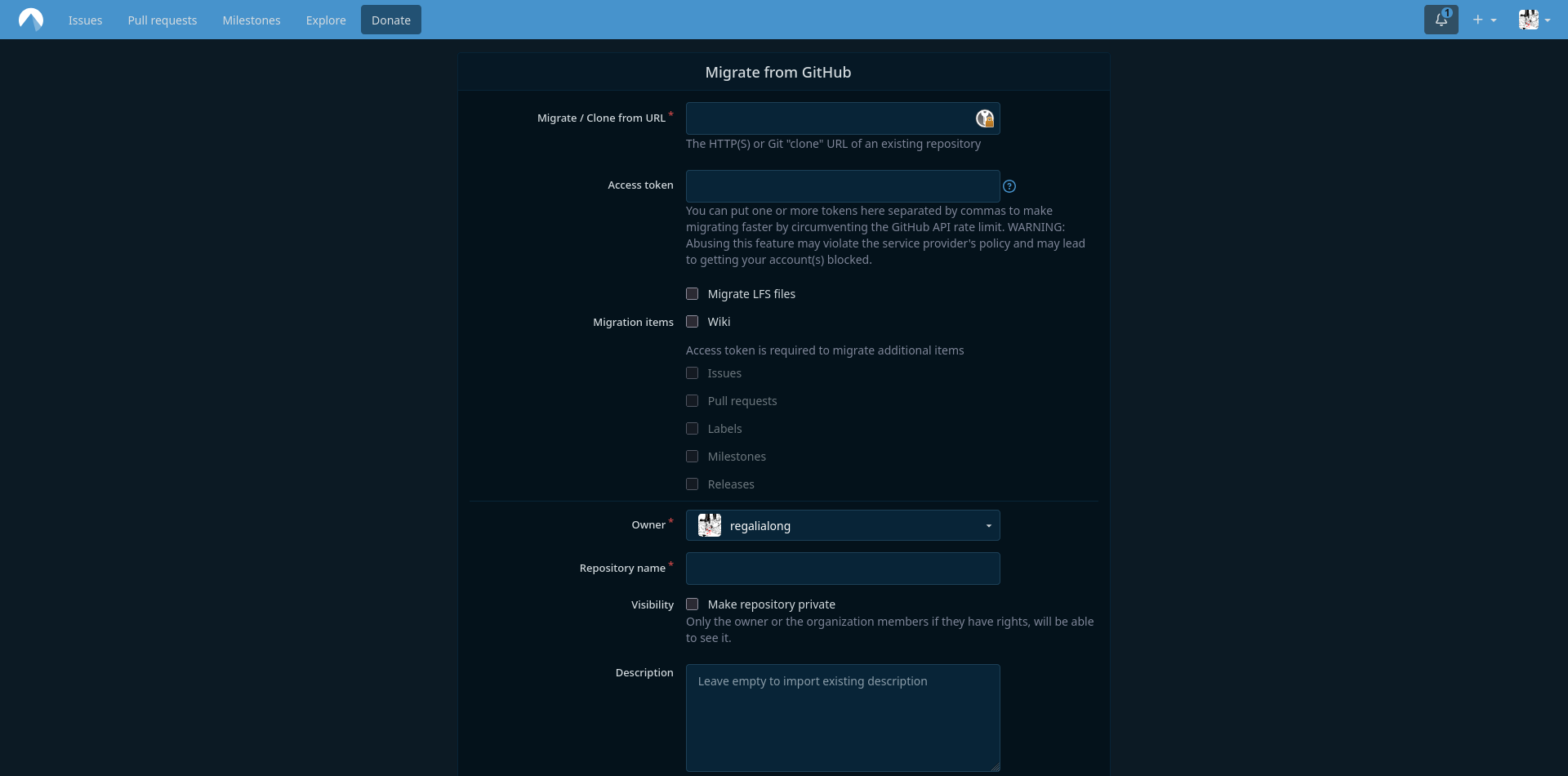
Task: Check the Wiki migration item
Action: pyautogui.click(x=693, y=322)
